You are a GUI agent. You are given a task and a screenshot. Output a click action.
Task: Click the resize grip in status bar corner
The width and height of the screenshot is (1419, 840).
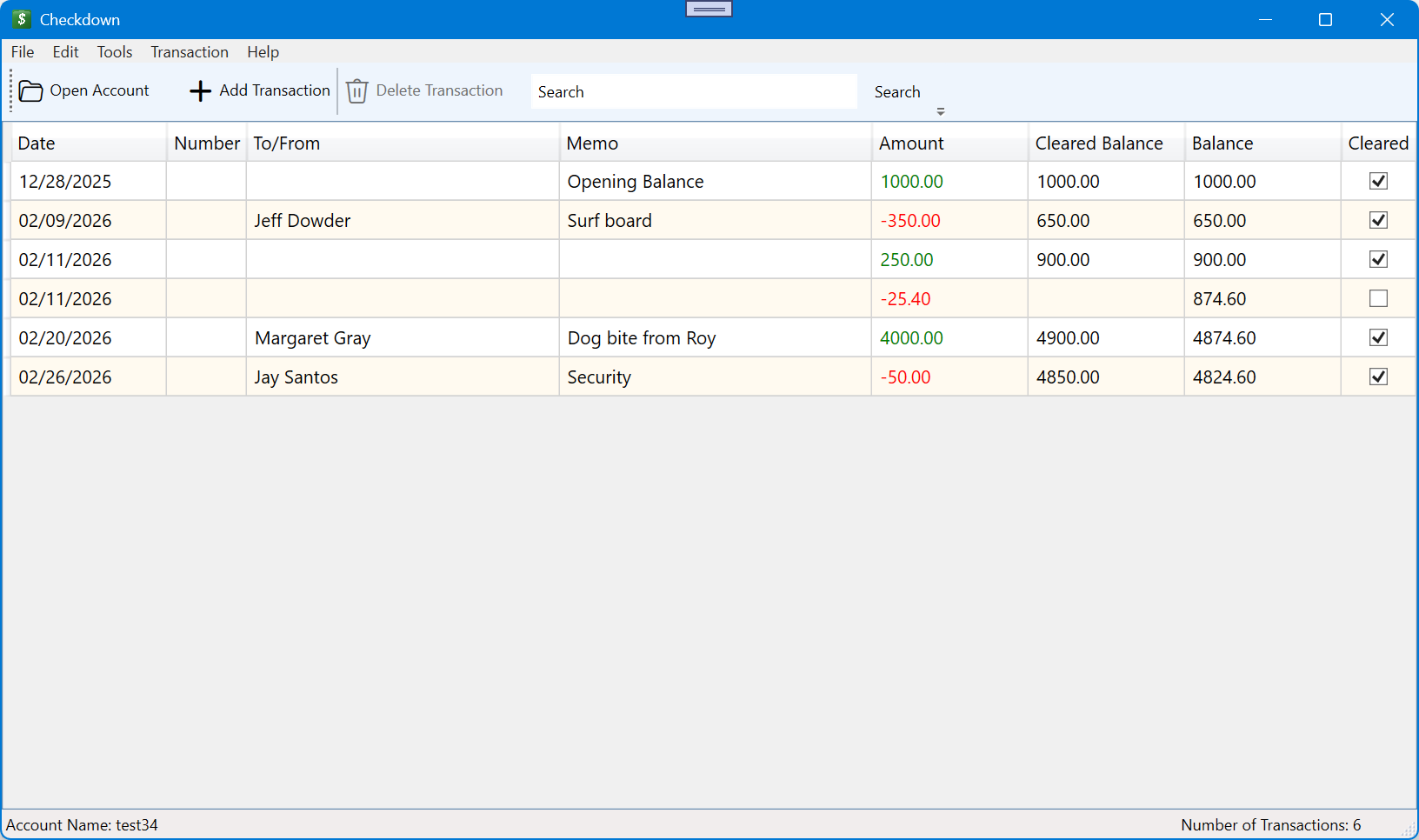click(x=1408, y=830)
